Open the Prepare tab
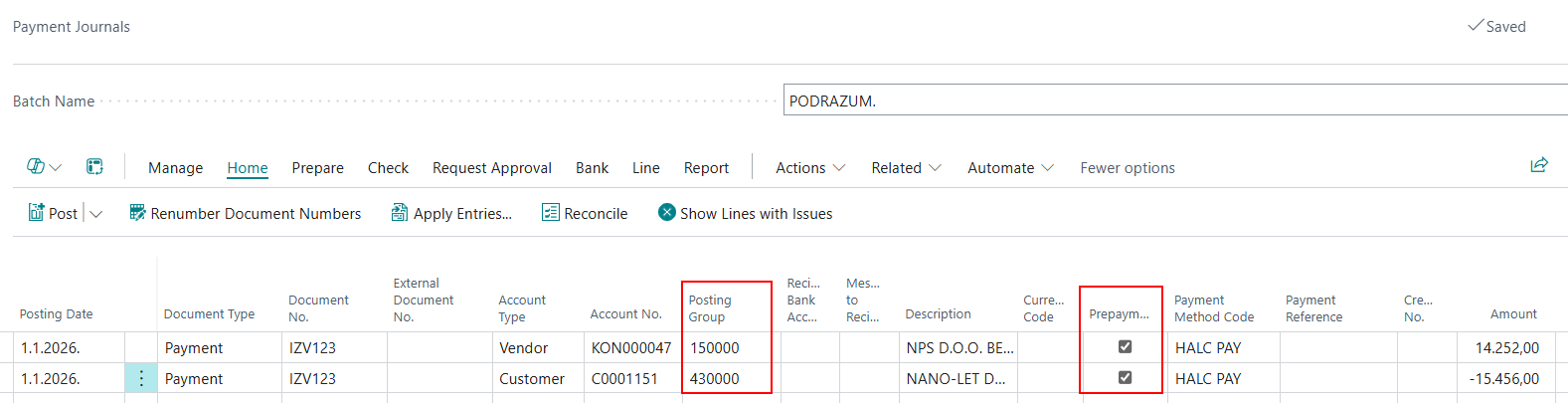The width and height of the screenshot is (1568, 403). [x=317, y=168]
